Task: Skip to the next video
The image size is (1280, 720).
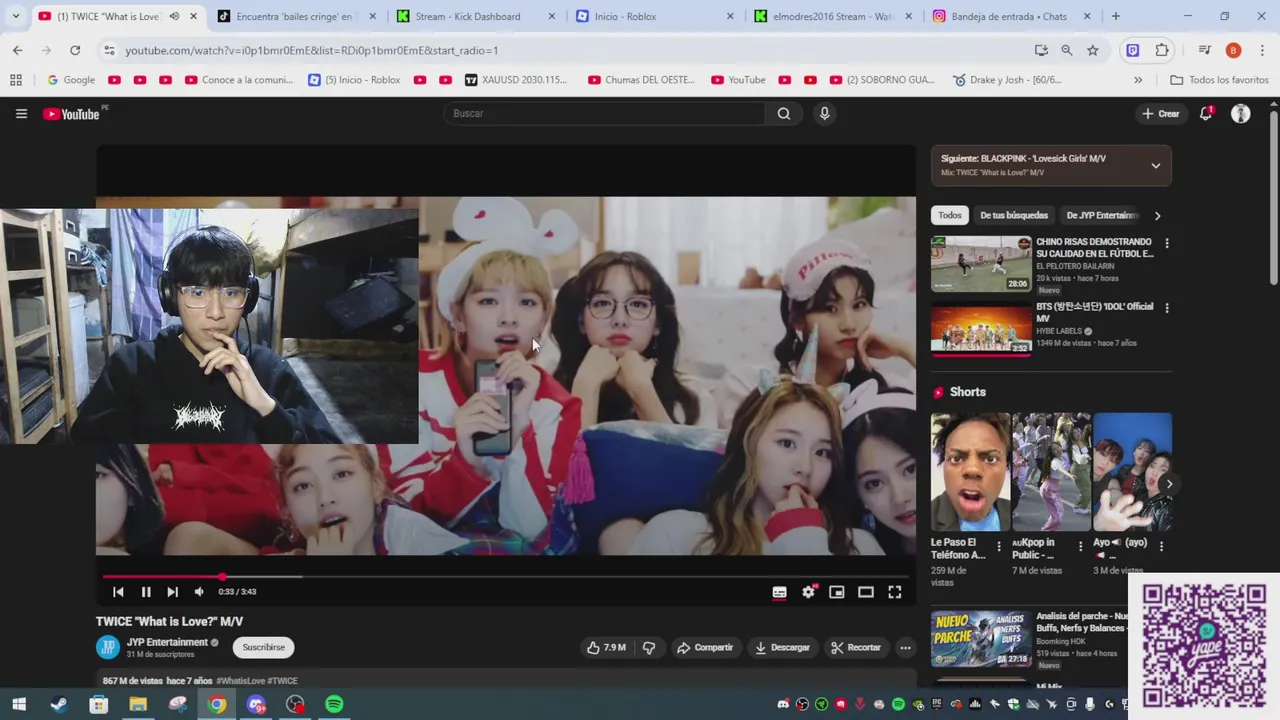Action: [x=172, y=592]
